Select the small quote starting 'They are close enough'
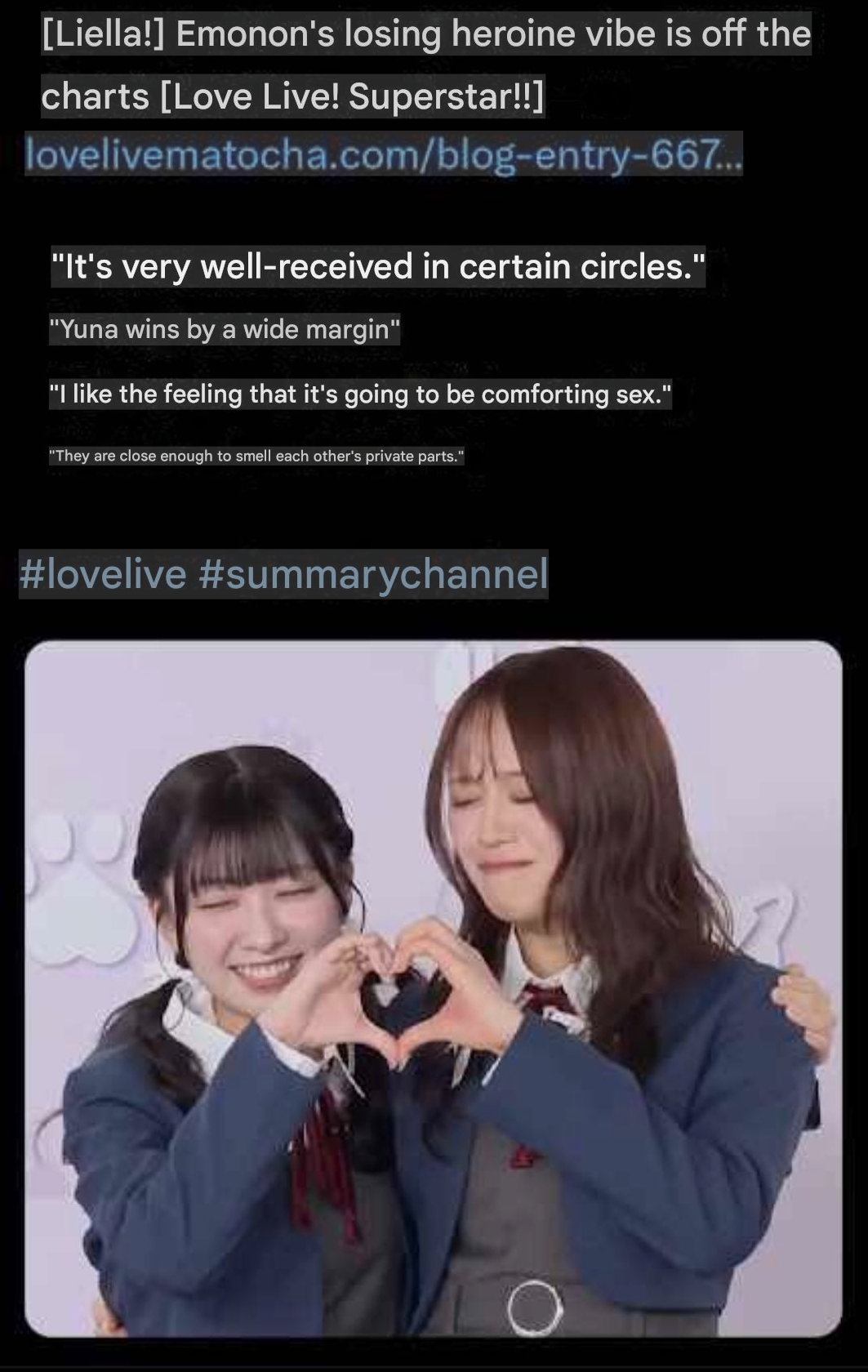868x1372 pixels. [256, 456]
